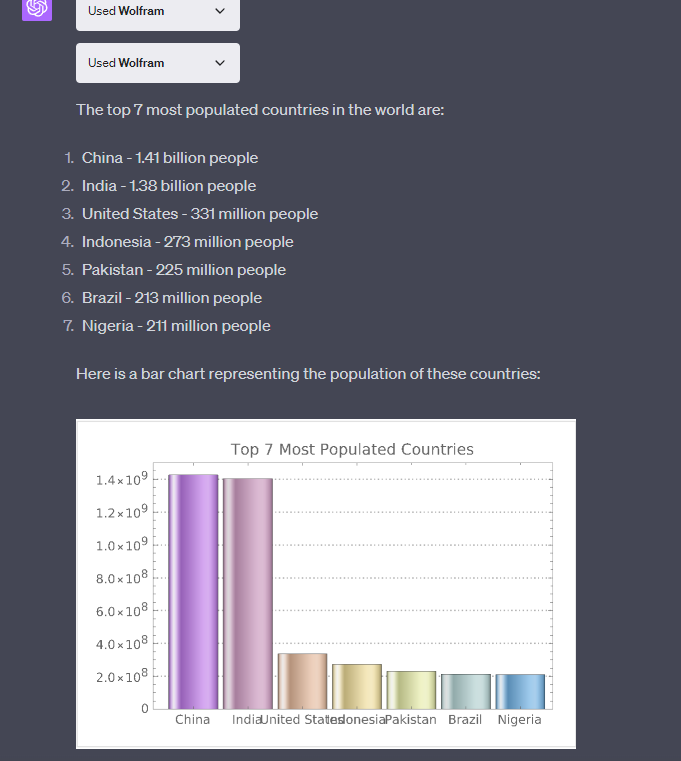Click the list item China - 1.41 billion people
681x761 pixels.
point(169,158)
